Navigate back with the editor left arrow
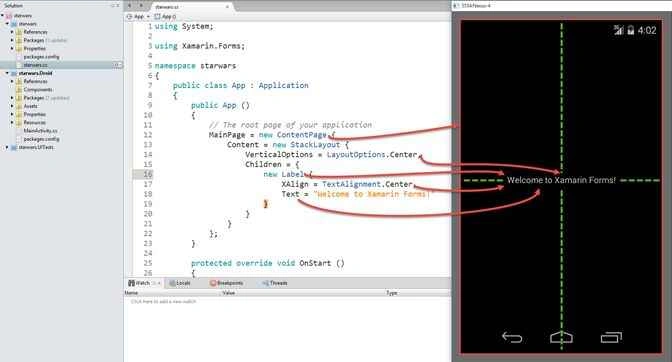The image size is (672, 362). (x=130, y=6)
